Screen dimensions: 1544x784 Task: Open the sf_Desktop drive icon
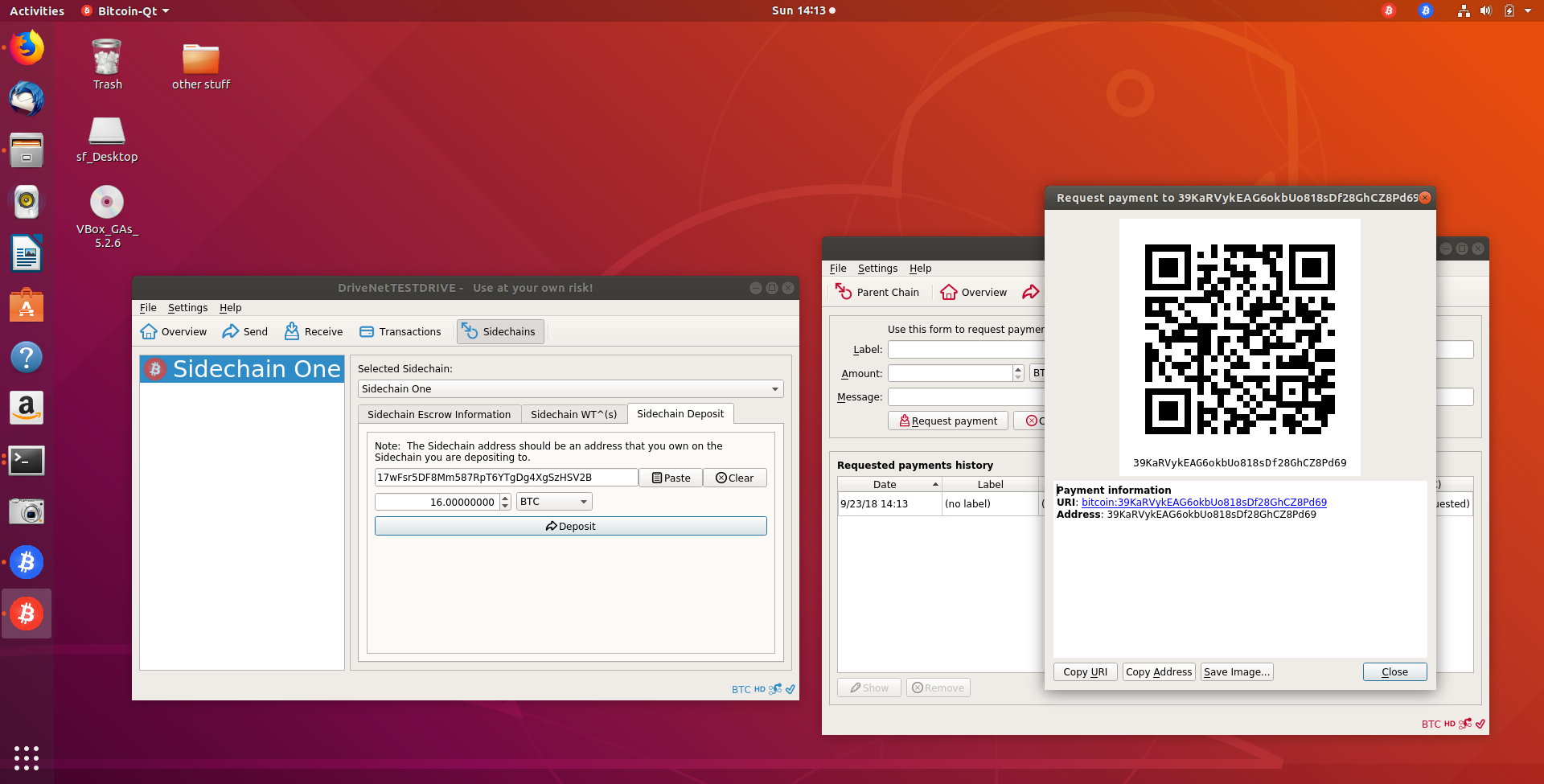pos(107,139)
